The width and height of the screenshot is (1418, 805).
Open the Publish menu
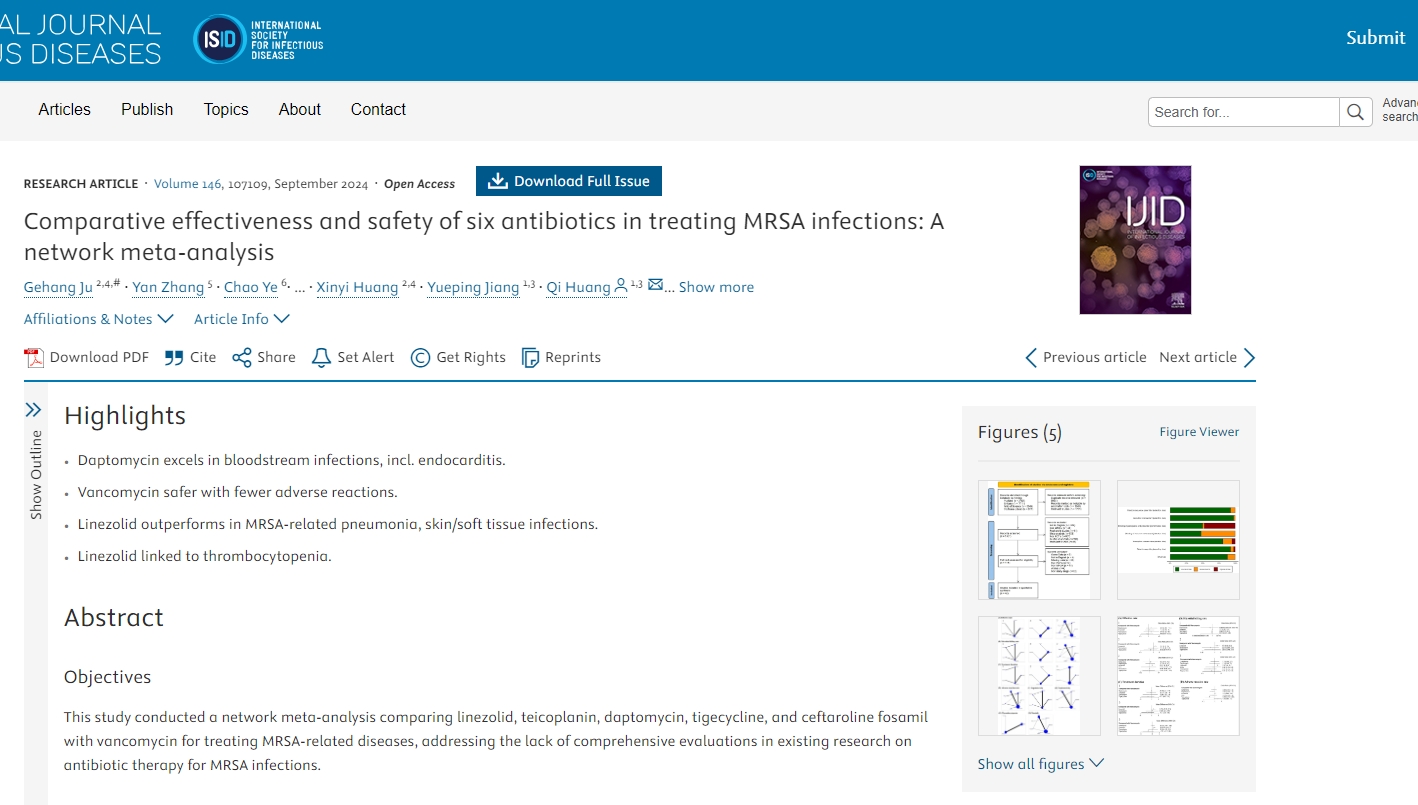[147, 110]
